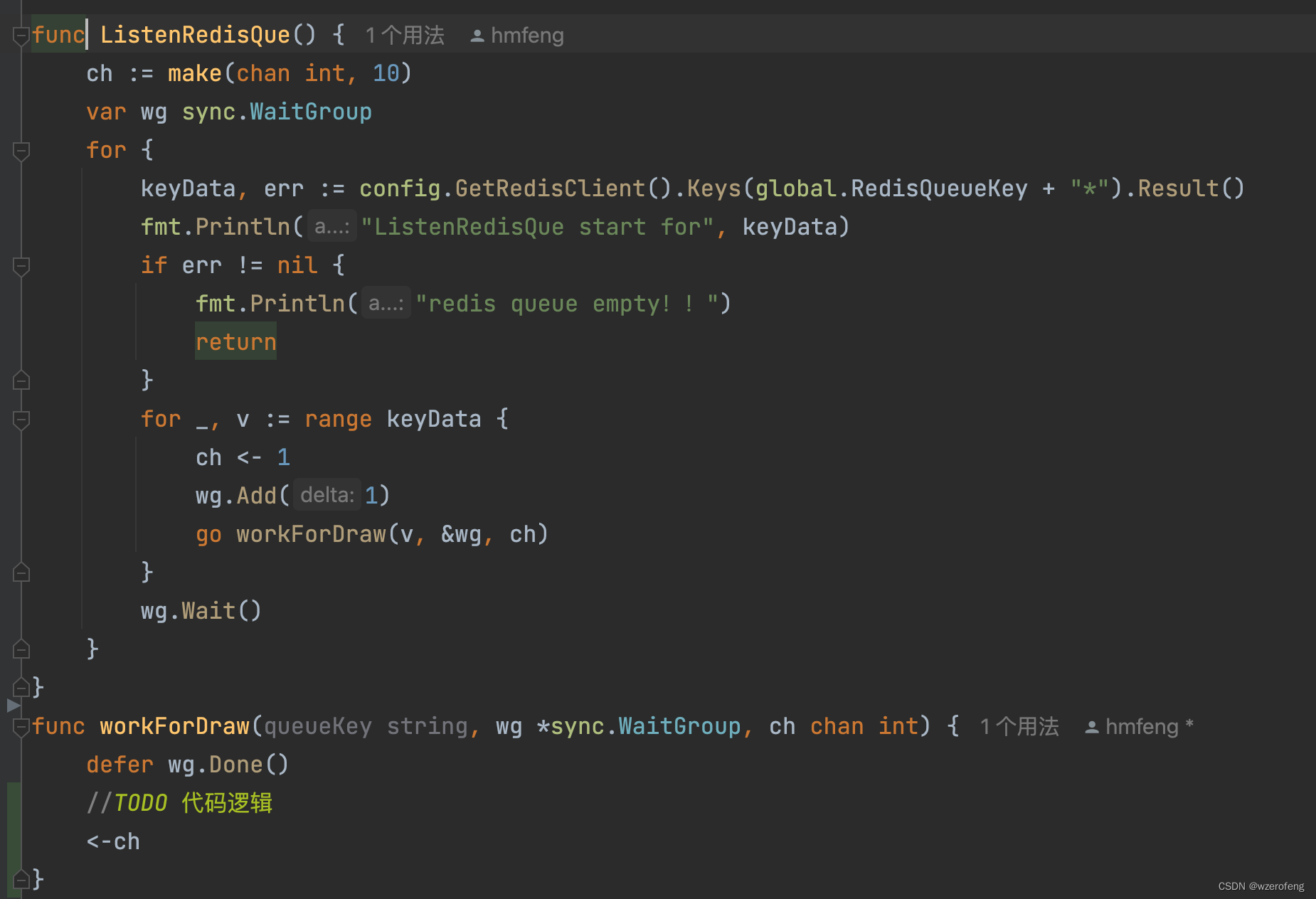Click 'go workForDraw(v, &wg, ch)' call
1316x899 pixels.
click(372, 535)
